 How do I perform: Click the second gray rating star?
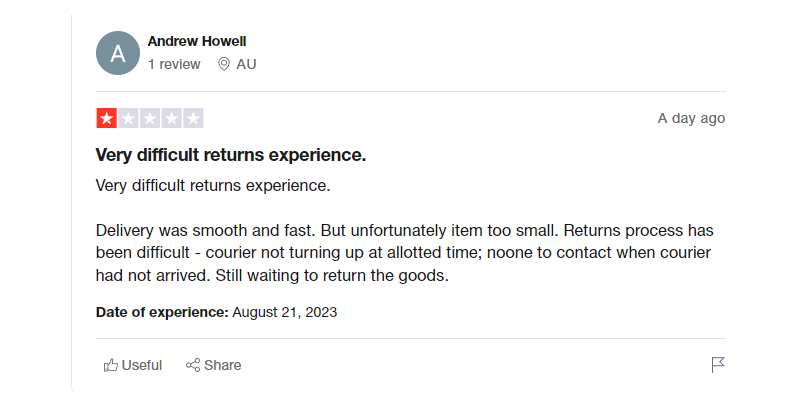128,118
